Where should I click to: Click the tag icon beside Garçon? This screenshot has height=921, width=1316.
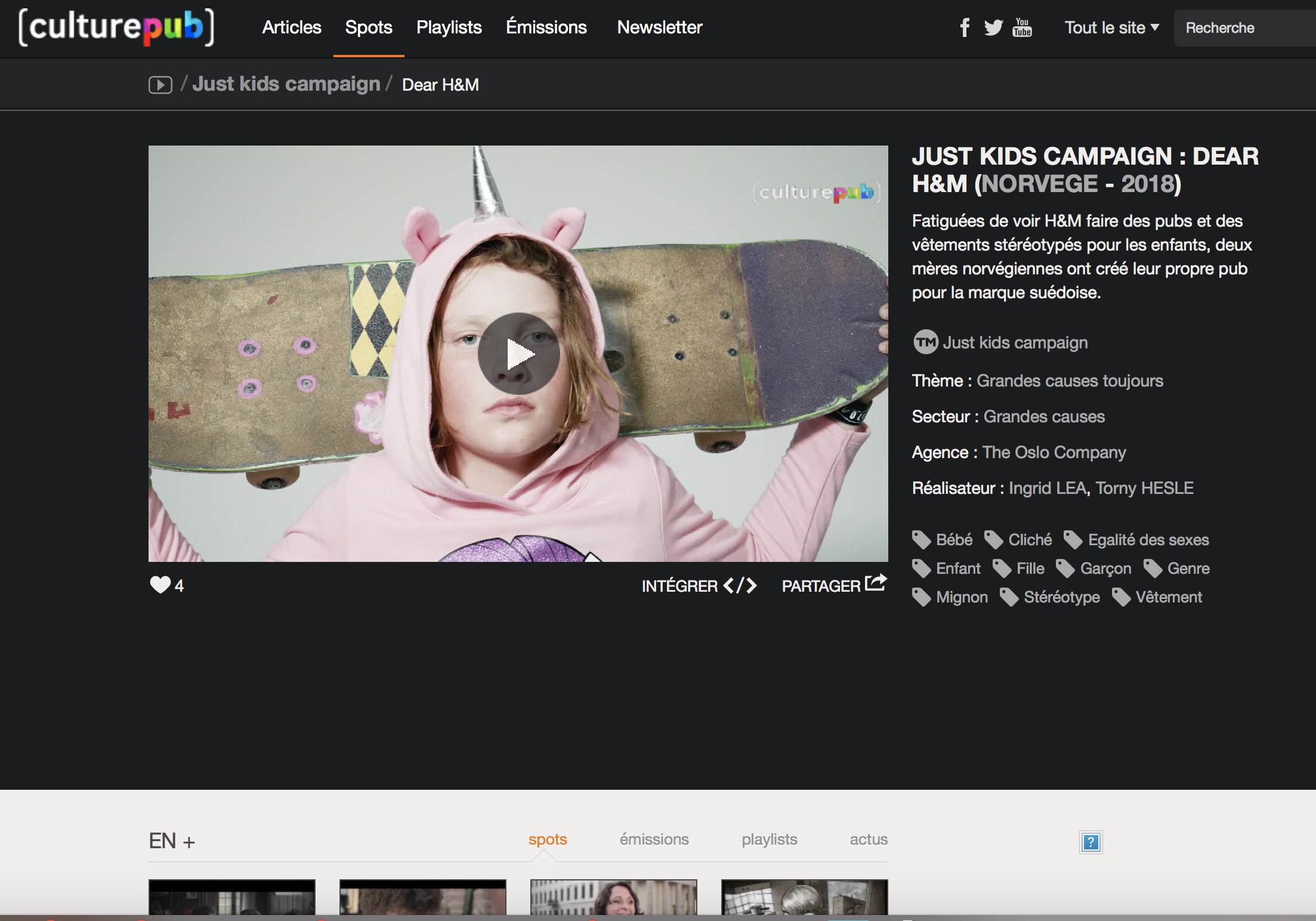click(x=1065, y=568)
